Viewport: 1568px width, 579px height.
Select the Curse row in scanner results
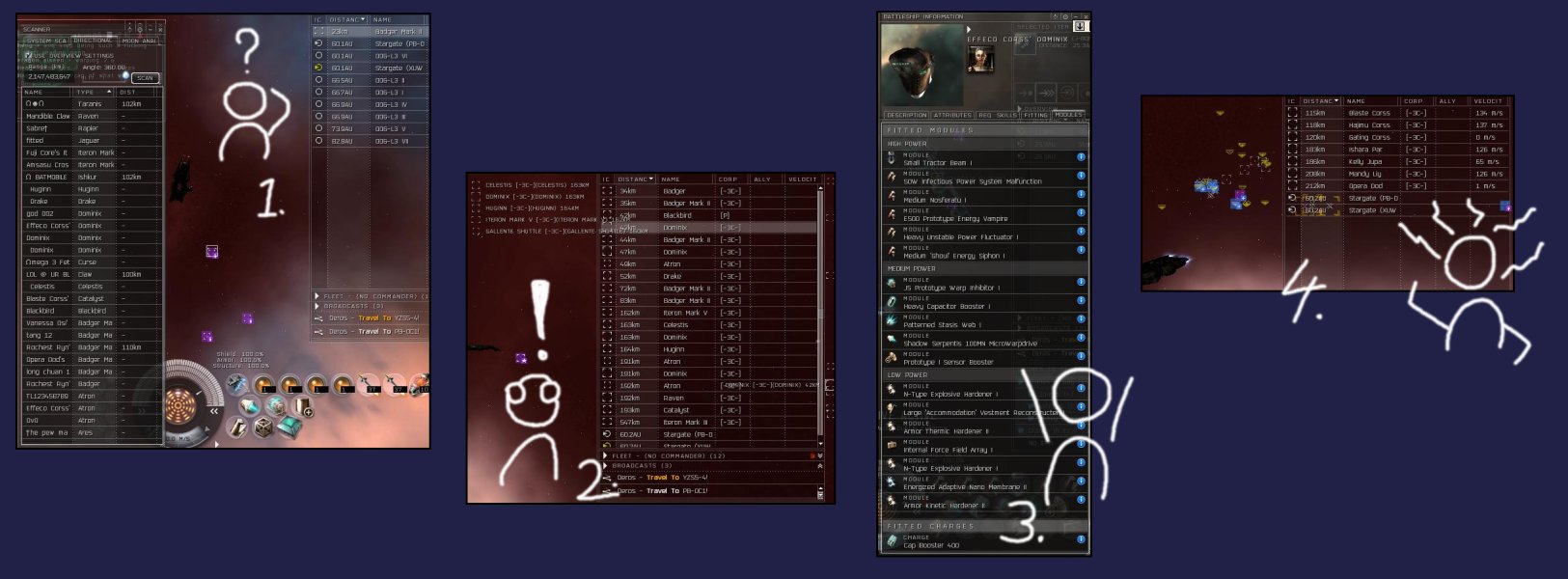[x=92, y=262]
